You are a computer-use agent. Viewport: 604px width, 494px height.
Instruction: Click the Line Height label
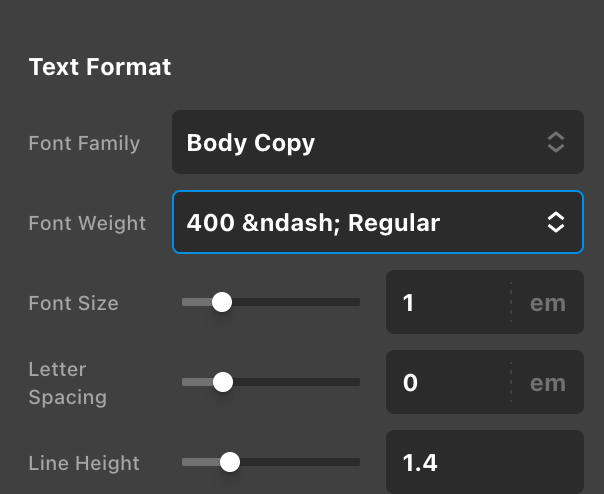tap(84, 463)
